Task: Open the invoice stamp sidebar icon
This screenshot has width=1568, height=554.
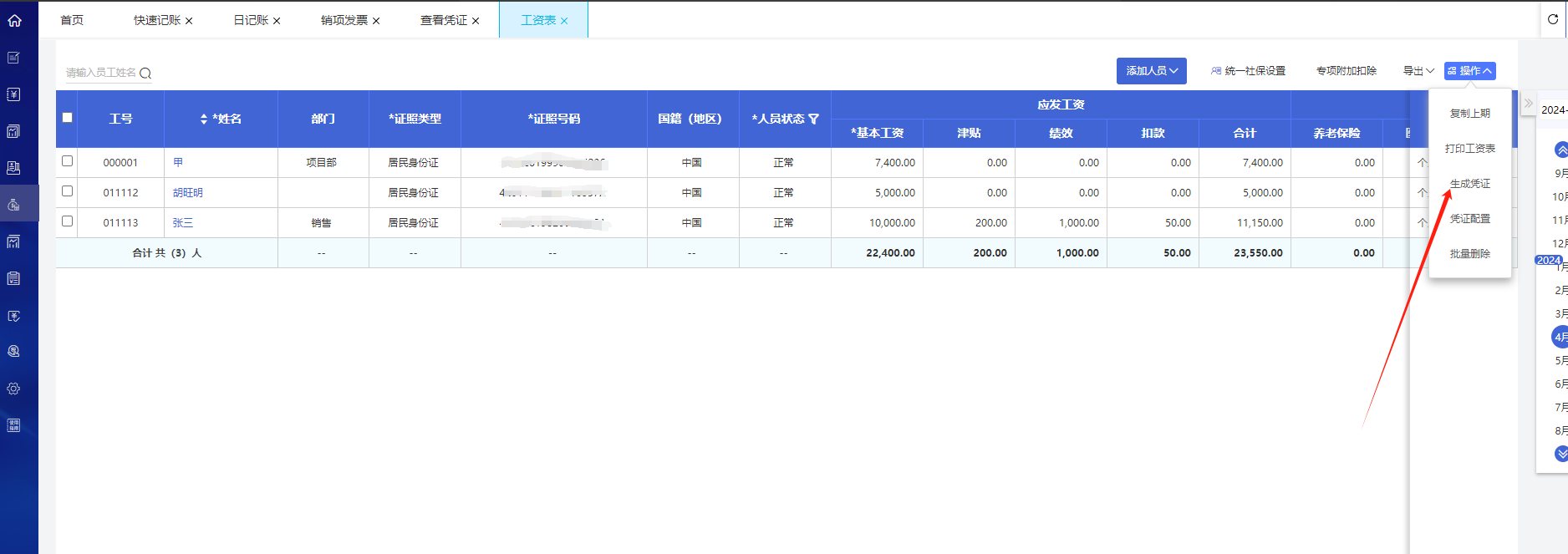Action: [x=14, y=168]
